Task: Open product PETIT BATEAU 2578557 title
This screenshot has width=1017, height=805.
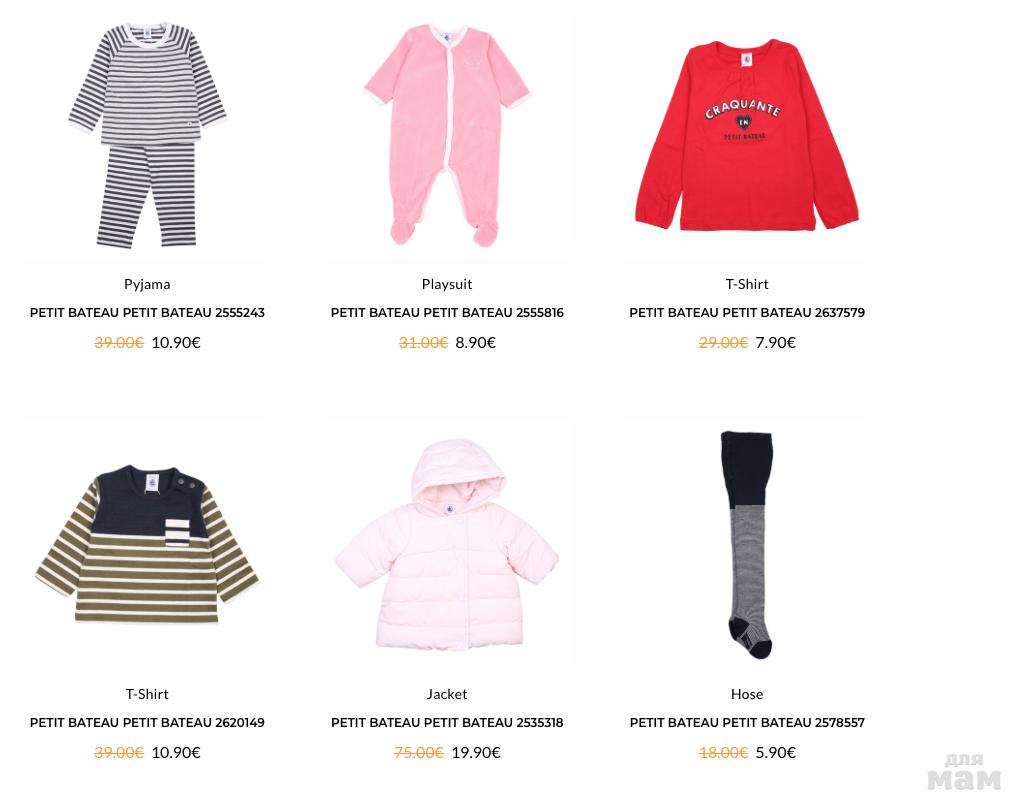Action: [747, 723]
